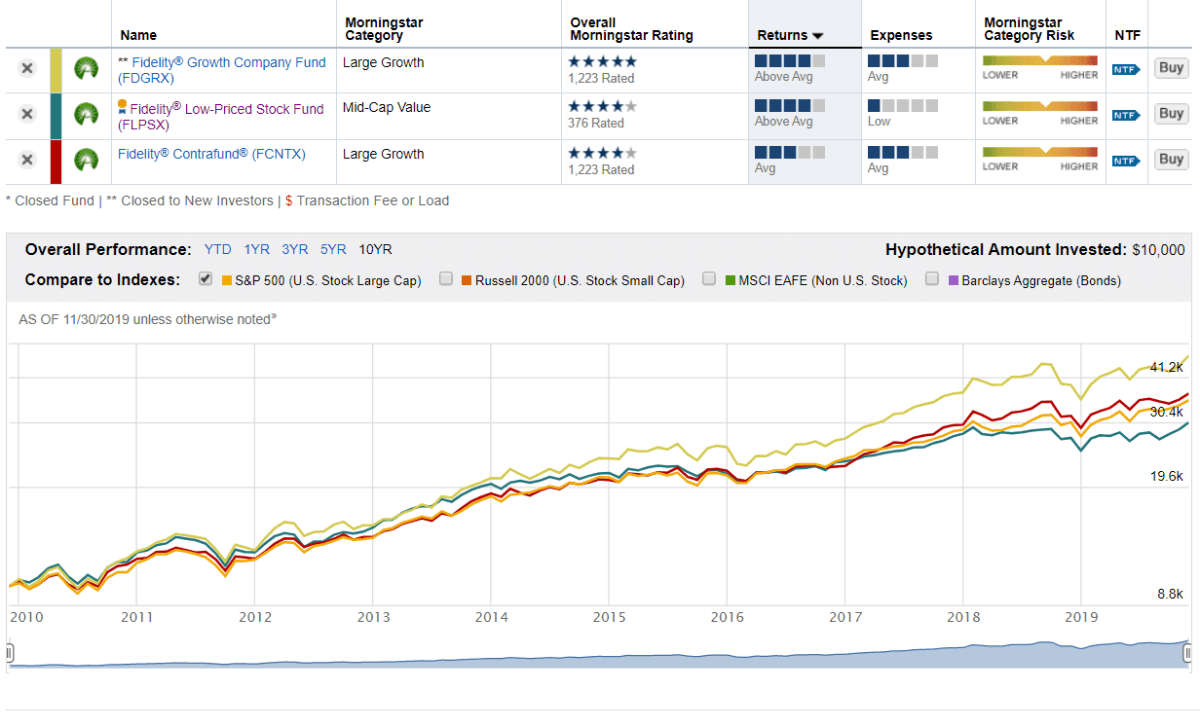Remove the Fidelity Low-Priced Stock Fund row

[x=27, y=114]
